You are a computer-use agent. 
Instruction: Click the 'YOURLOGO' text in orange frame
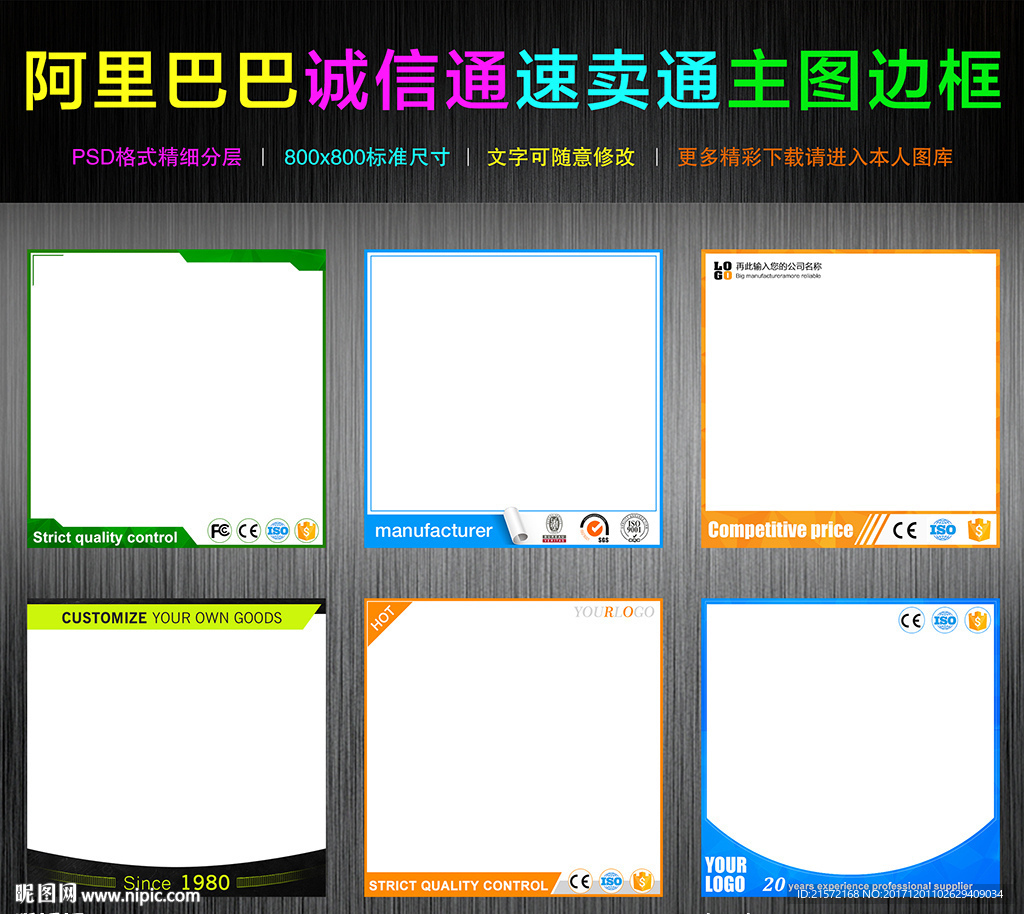pyautogui.click(x=614, y=612)
